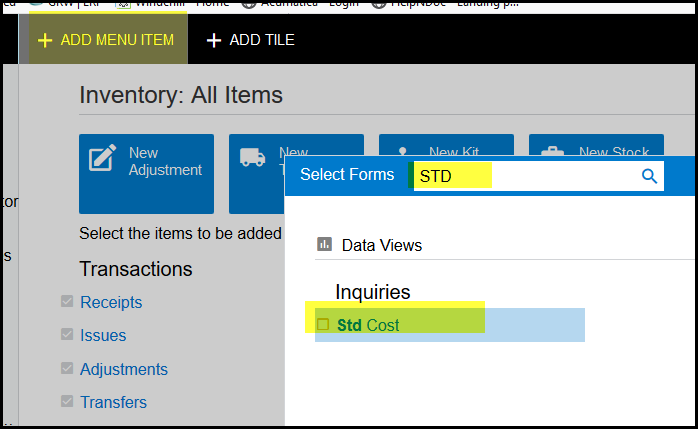Open the Receipts link under Transactions
698x429 pixels.
pyautogui.click(x=111, y=302)
